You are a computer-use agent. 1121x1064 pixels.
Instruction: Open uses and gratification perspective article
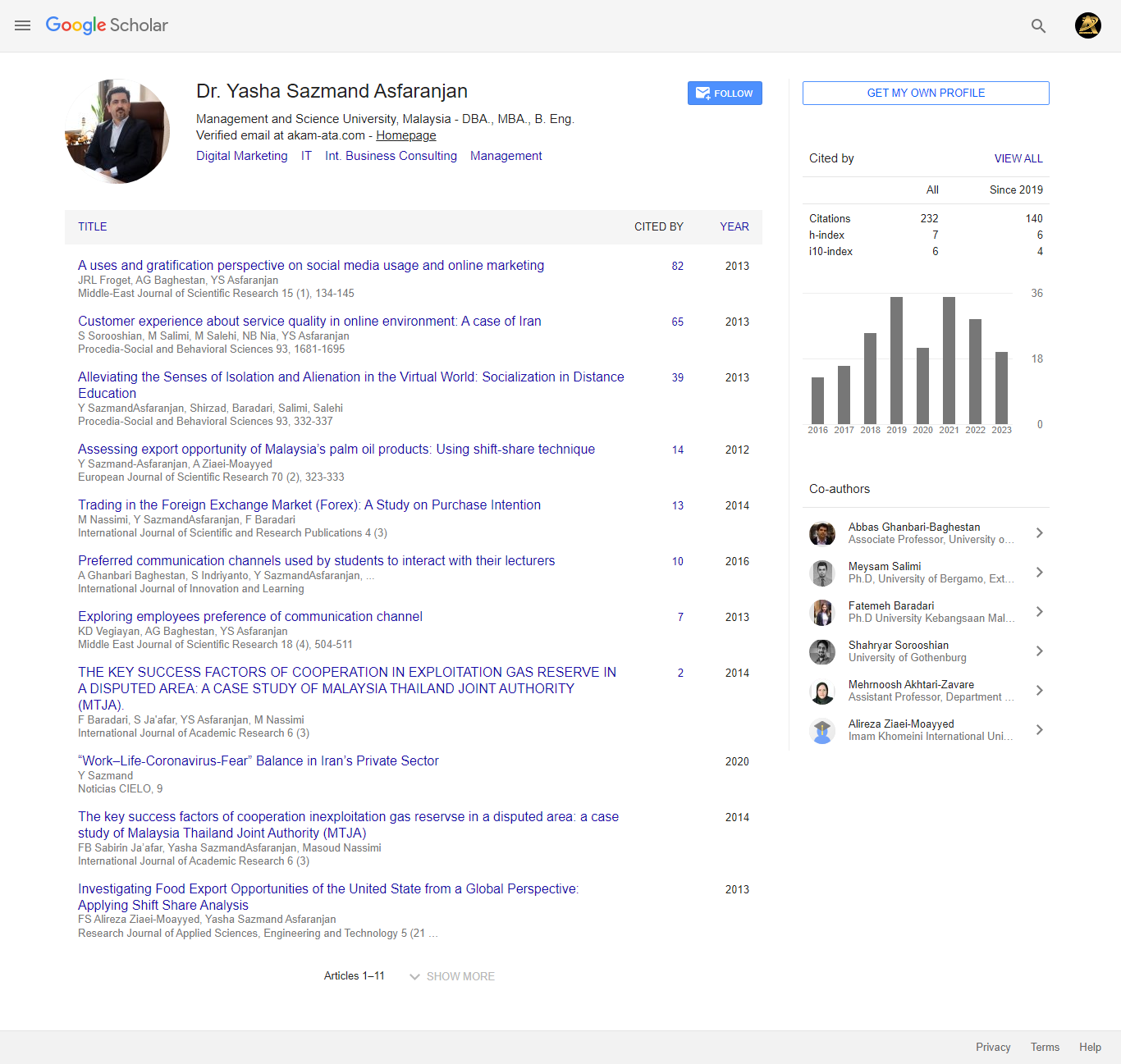point(311,265)
